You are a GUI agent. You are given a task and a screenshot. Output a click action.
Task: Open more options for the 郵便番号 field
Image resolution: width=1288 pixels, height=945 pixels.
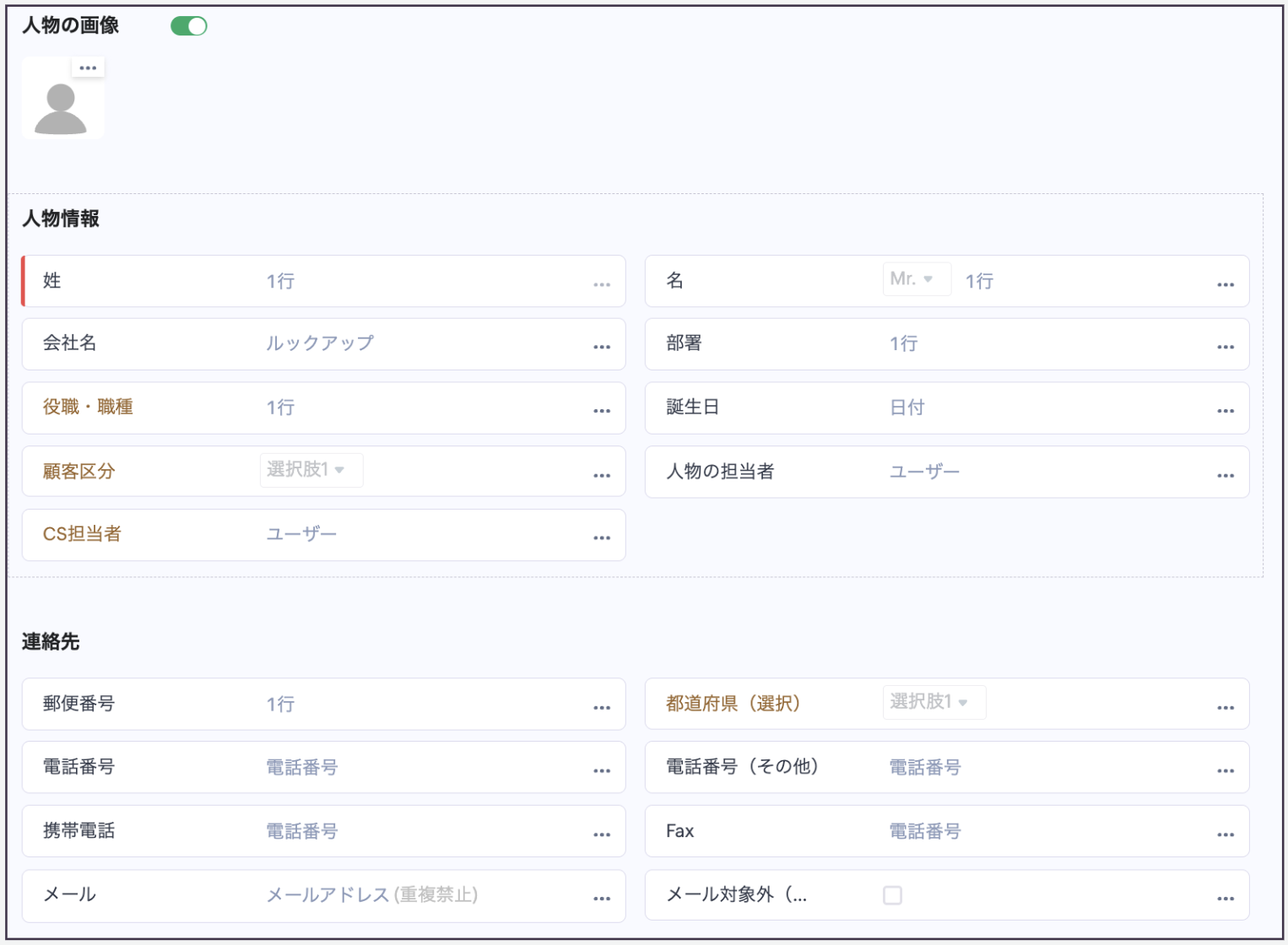click(x=602, y=708)
